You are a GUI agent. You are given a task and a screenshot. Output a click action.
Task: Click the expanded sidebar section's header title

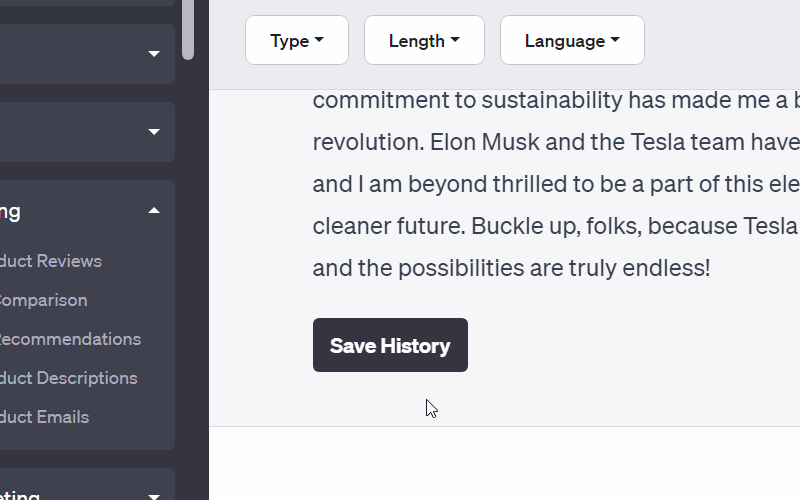point(10,211)
